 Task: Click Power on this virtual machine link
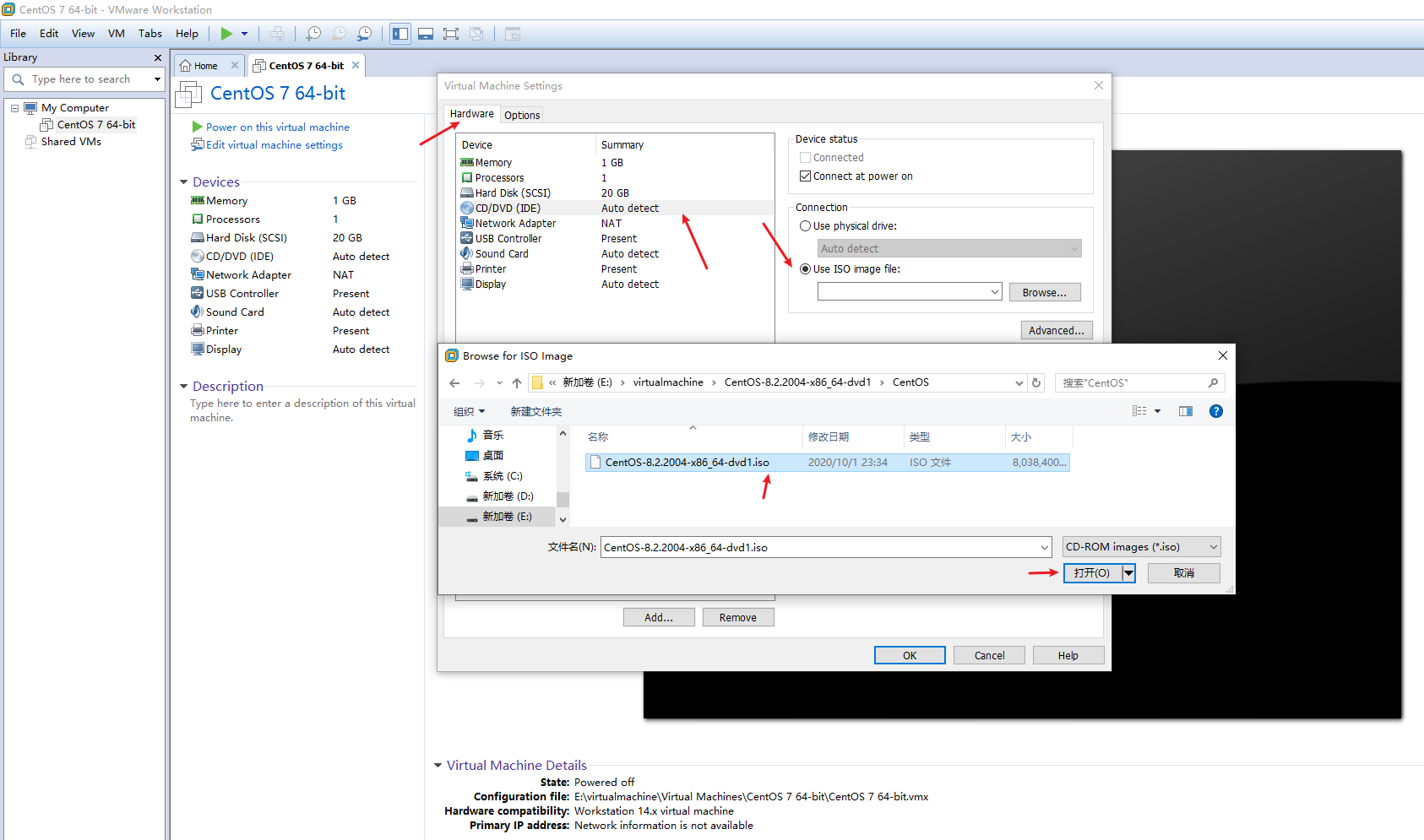click(x=278, y=127)
